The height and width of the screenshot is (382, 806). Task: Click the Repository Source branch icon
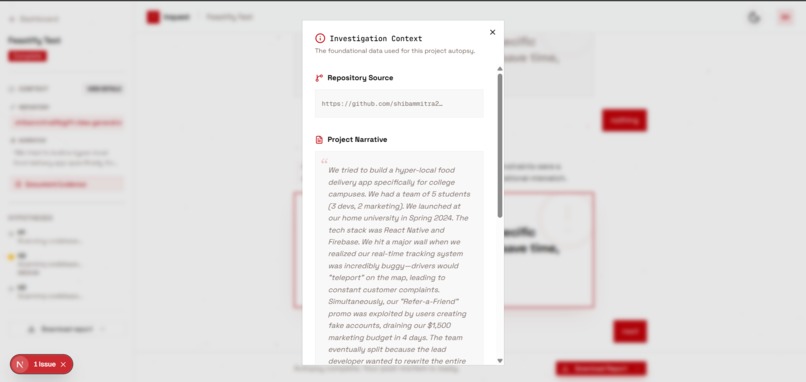(319, 78)
